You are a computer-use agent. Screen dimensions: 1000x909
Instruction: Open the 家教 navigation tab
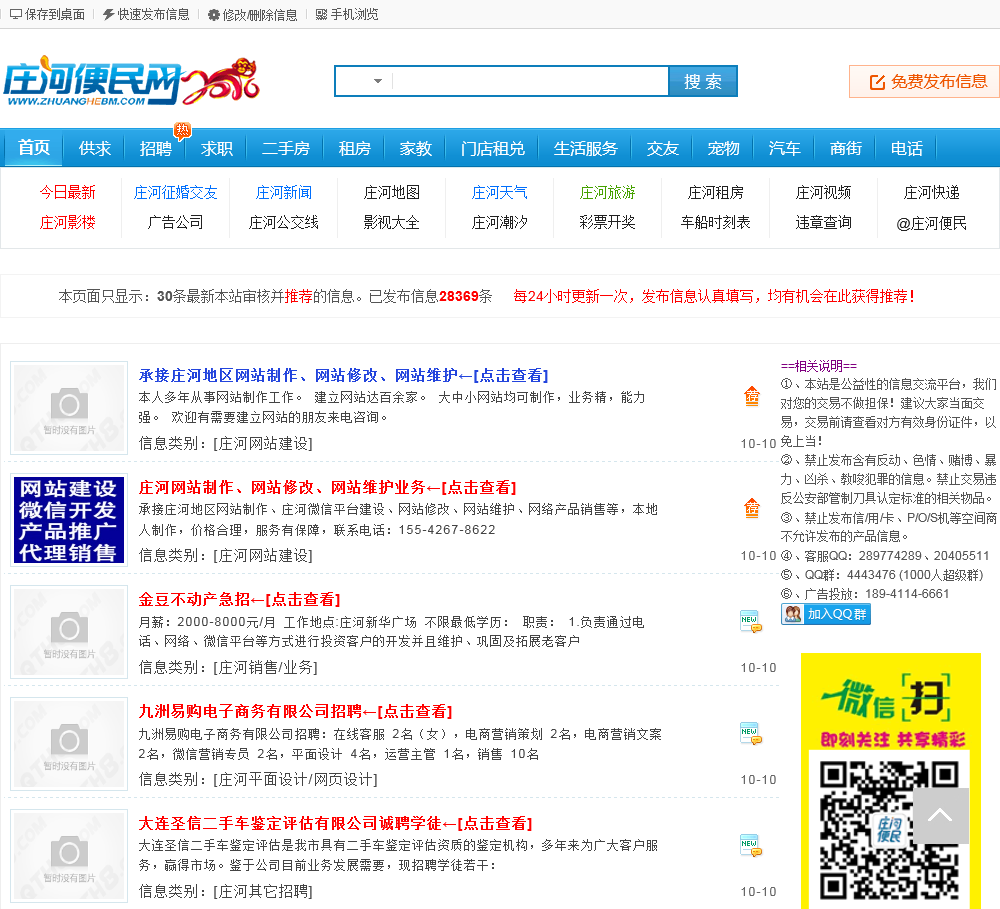pyautogui.click(x=416, y=149)
